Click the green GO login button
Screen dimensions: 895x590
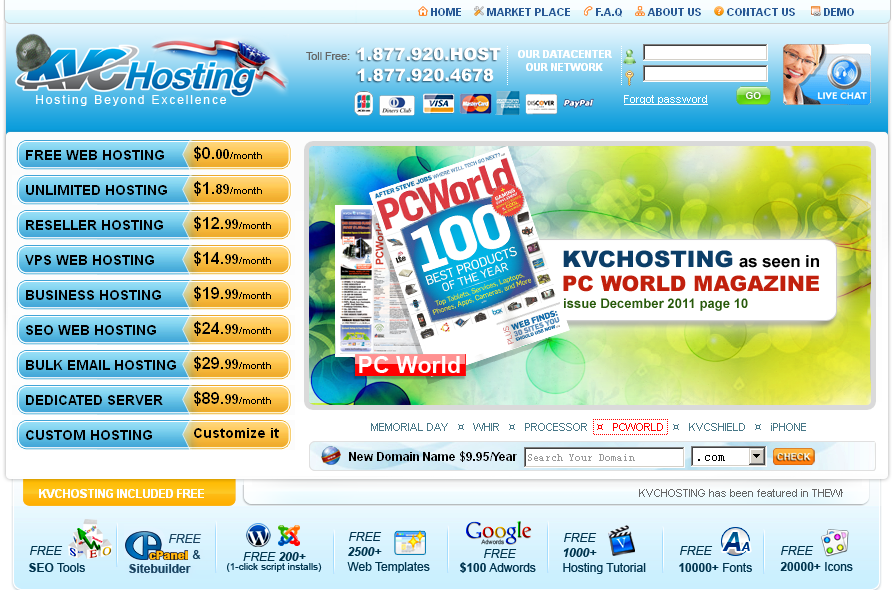click(753, 96)
